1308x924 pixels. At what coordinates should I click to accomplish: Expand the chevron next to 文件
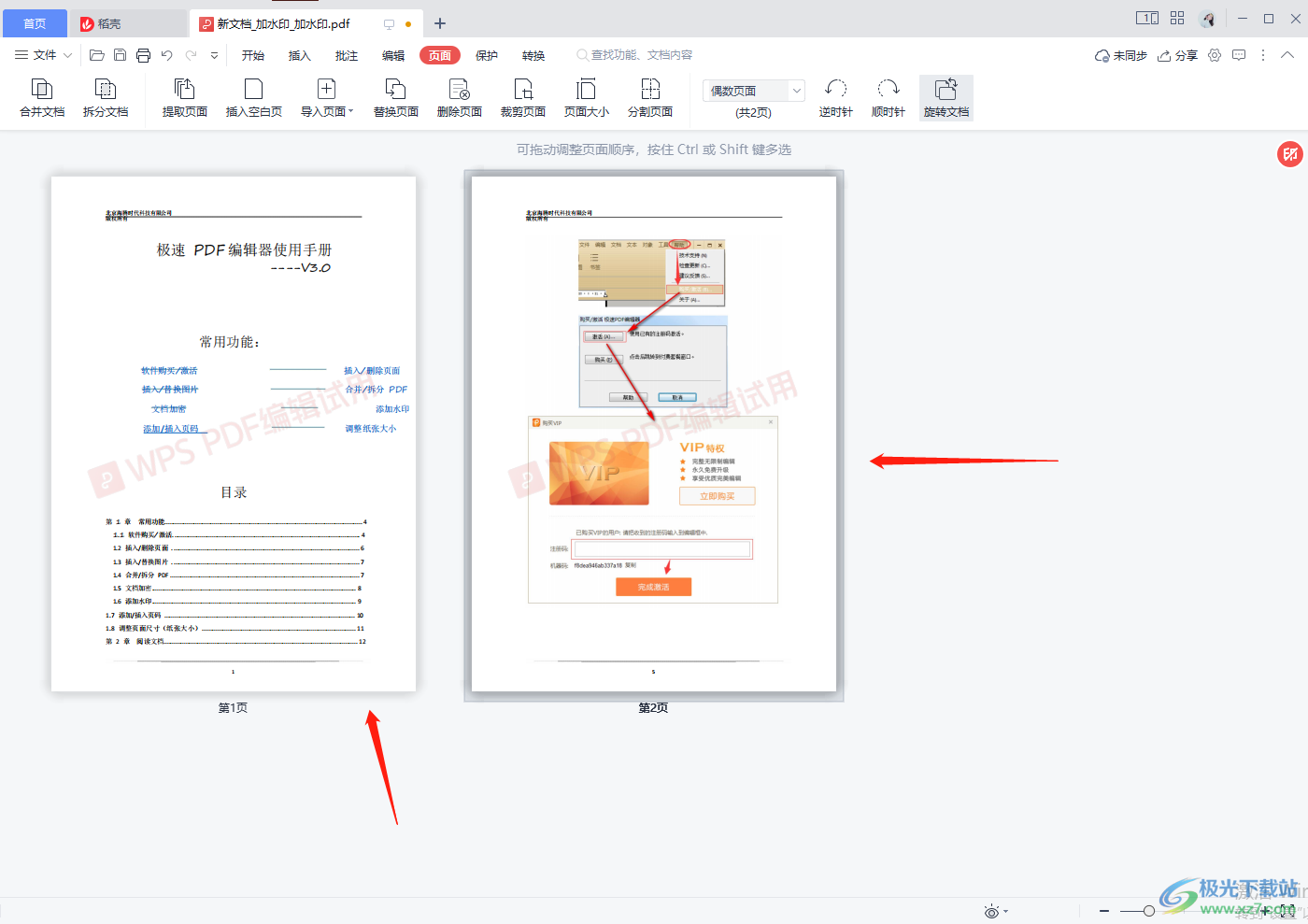tap(67, 56)
